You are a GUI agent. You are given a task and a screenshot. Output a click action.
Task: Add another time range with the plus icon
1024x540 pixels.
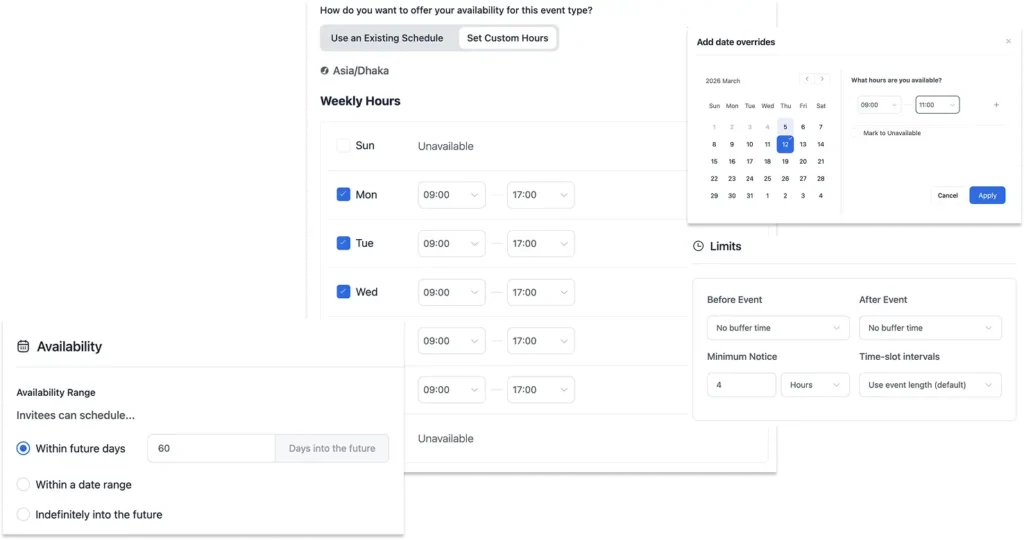(x=996, y=104)
